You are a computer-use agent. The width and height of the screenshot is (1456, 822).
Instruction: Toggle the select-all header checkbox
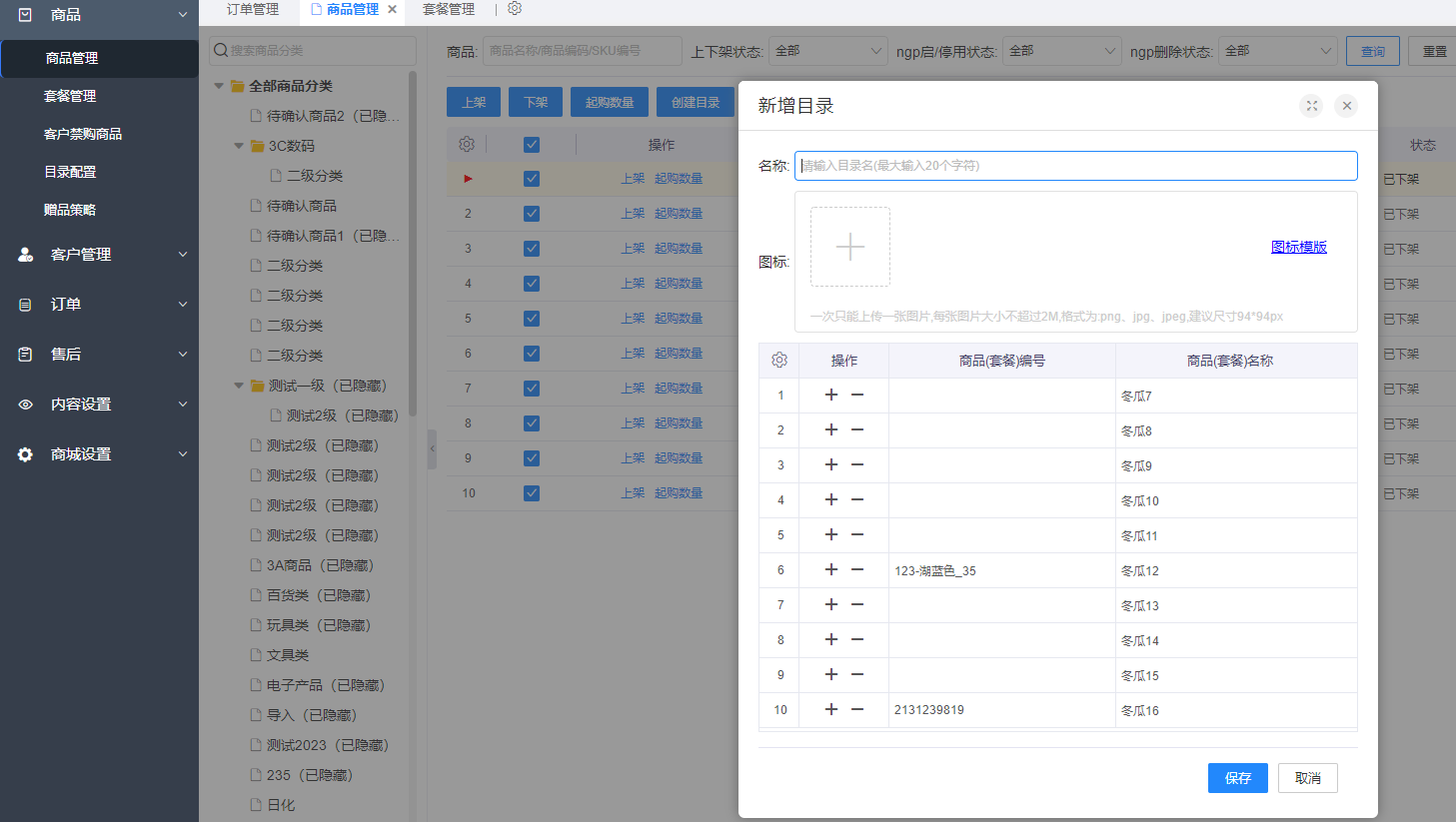pos(532,145)
